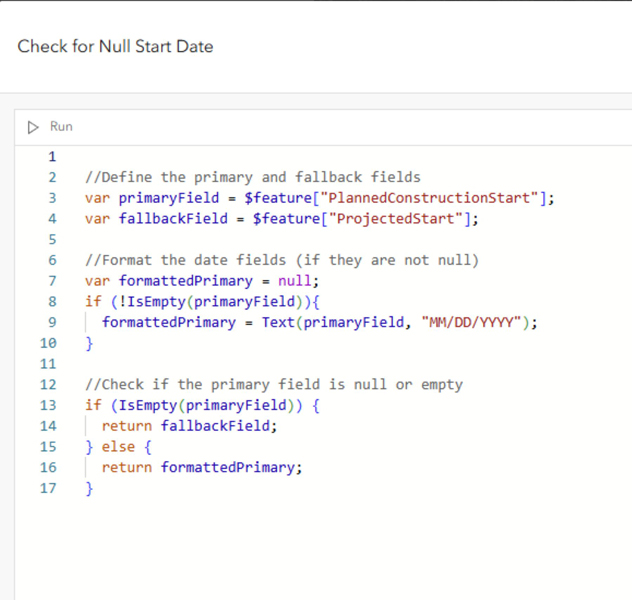Click $feature keyword on line 3

point(278,198)
